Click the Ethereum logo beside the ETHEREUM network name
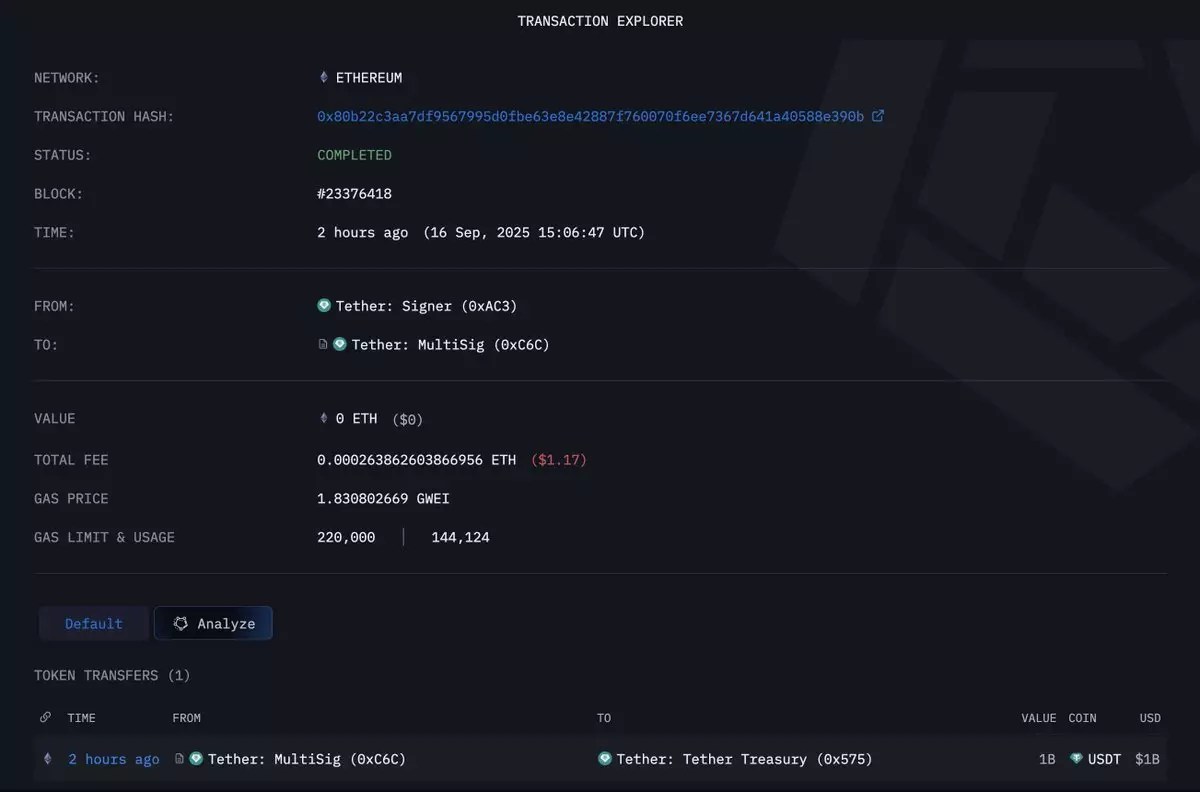 (323, 77)
